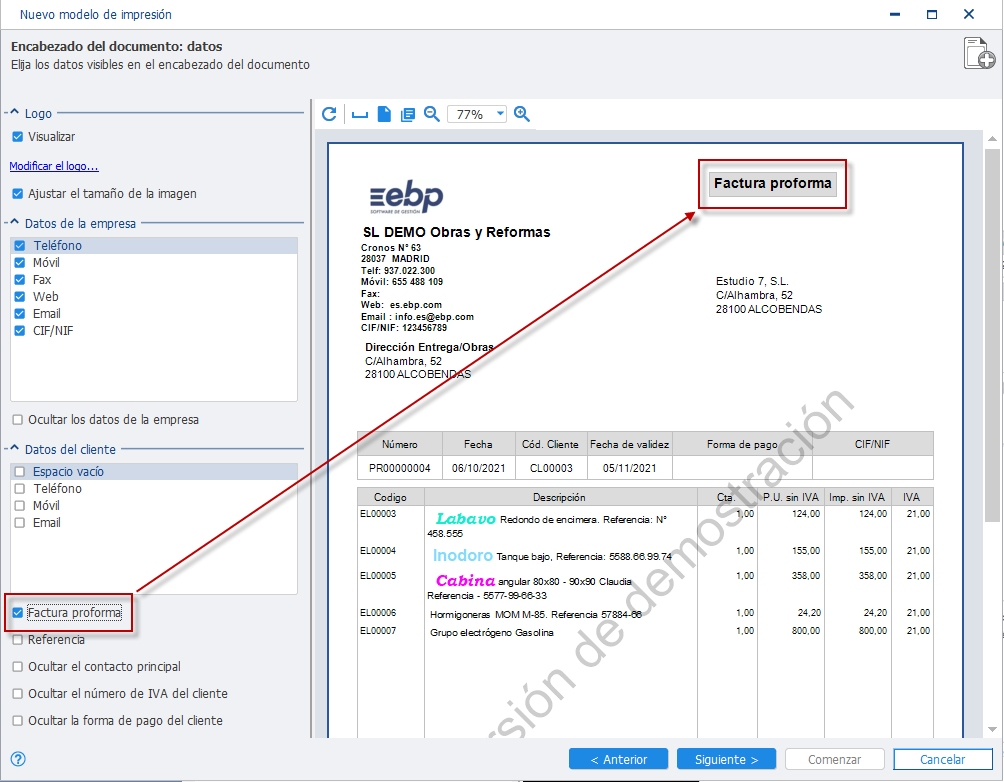Zoom out with the magnifier minus icon
This screenshot has width=1004, height=782.
tap(432, 114)
